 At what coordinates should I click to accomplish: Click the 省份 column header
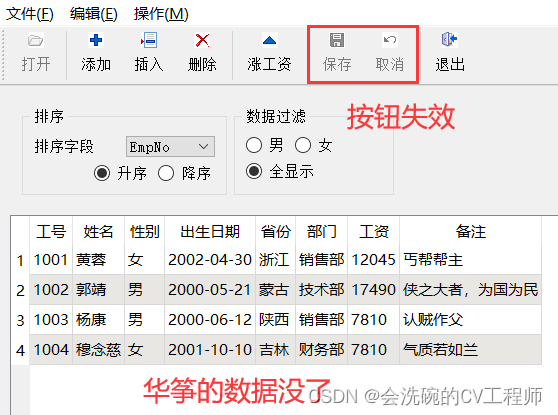(275, 232)
